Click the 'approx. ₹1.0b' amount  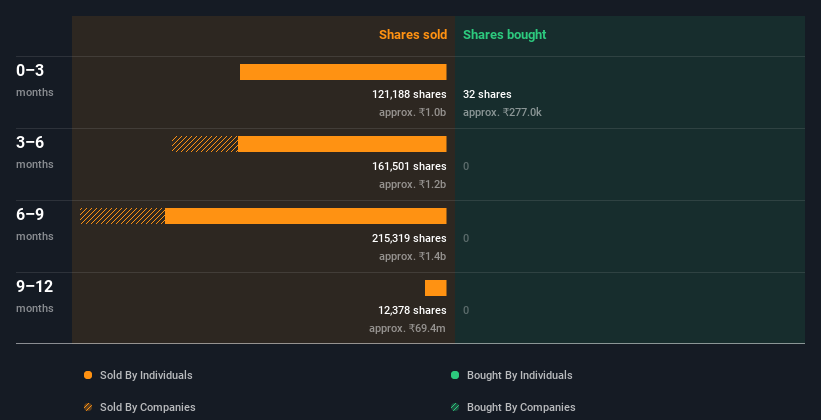pyautogui.click(x=413, y=112)
